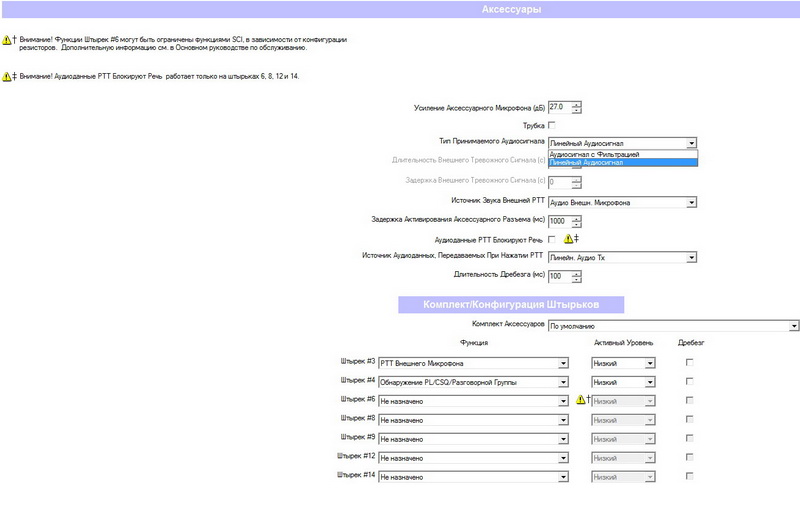
Task: Click warning icon next to Аудиоданные PTT Блокируют Речь checkbox
Action: tap(568, 238)
